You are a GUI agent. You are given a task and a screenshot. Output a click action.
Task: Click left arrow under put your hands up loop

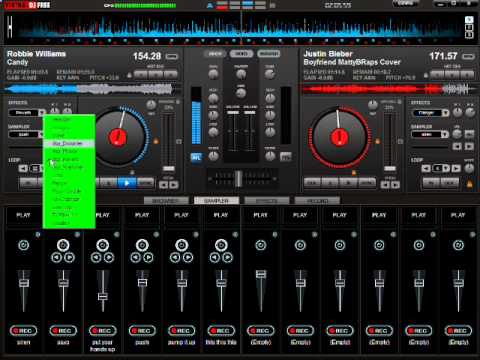96,258
